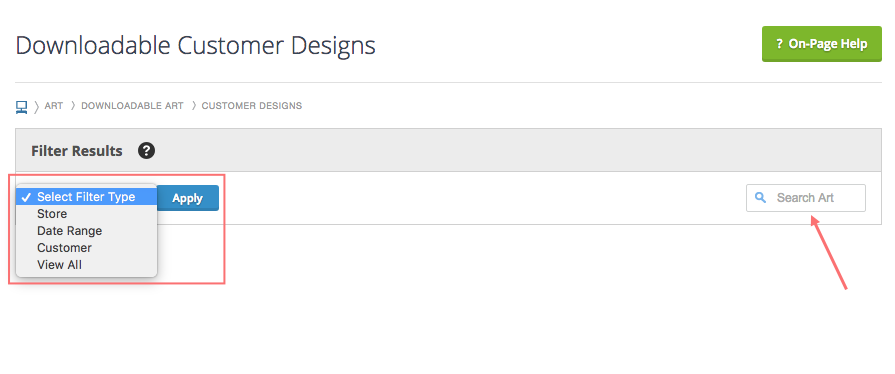Click the Downloadable Customer Designs page title
Screen dimensions: 895x374
click(195, 45)
